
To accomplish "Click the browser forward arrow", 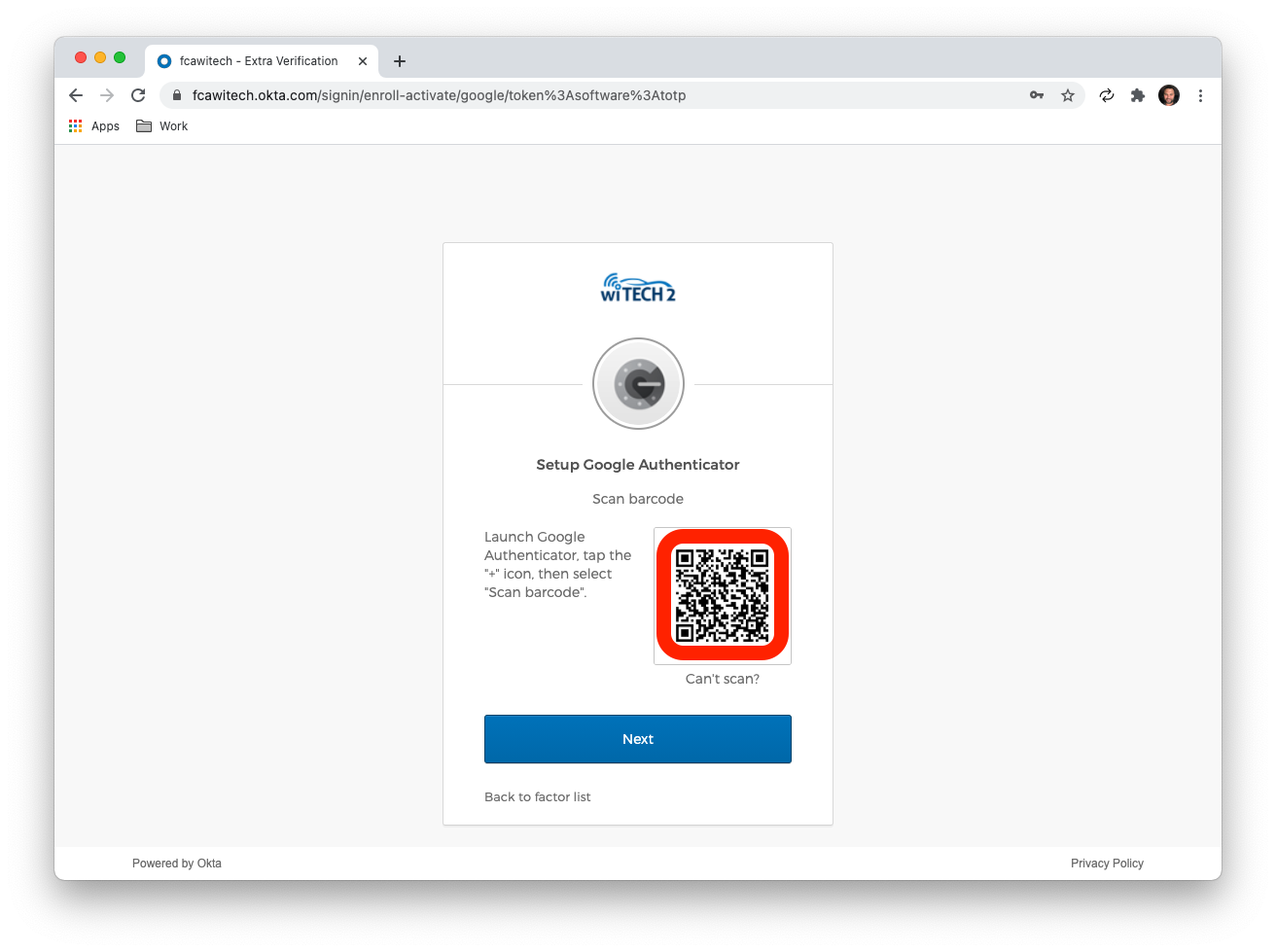I will tap(107, 95).
